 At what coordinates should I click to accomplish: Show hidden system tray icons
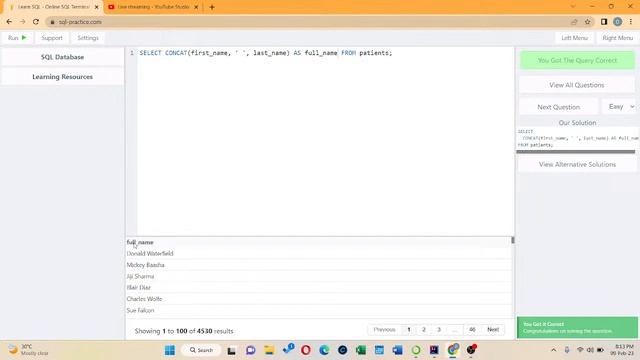point(553,350)
